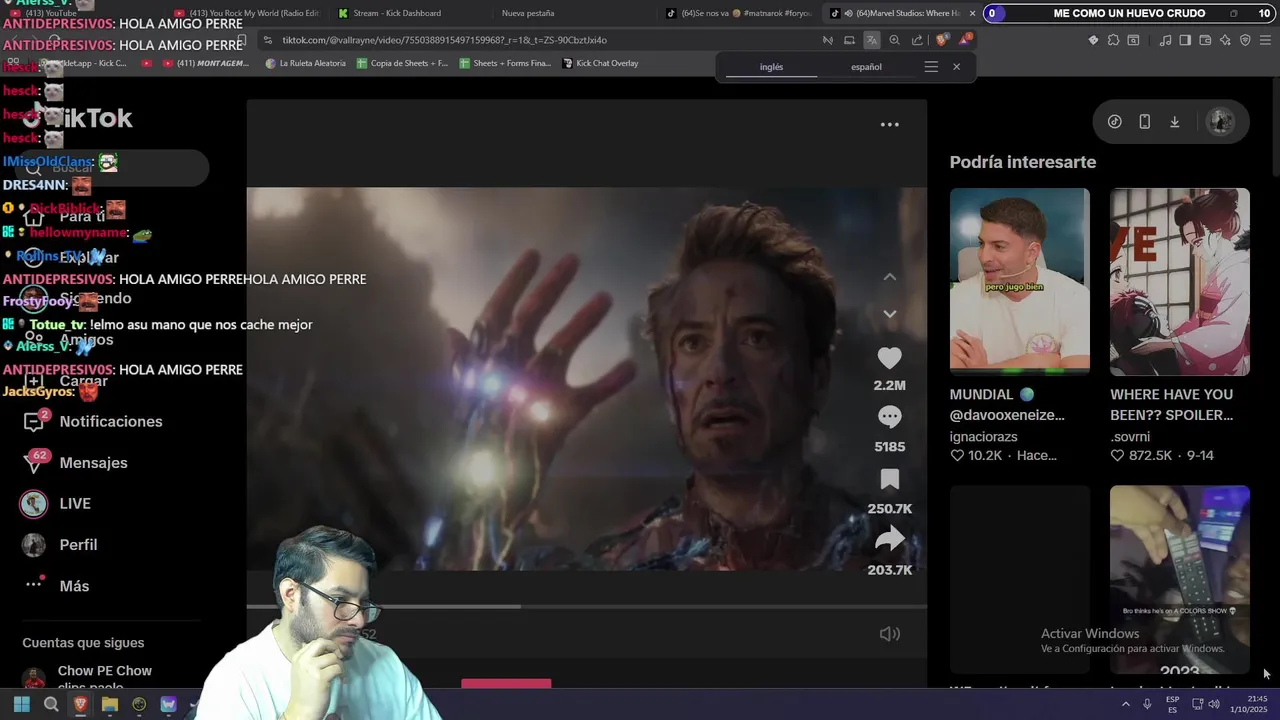Unmute video with the speaker icon

(x=889, y=634)
